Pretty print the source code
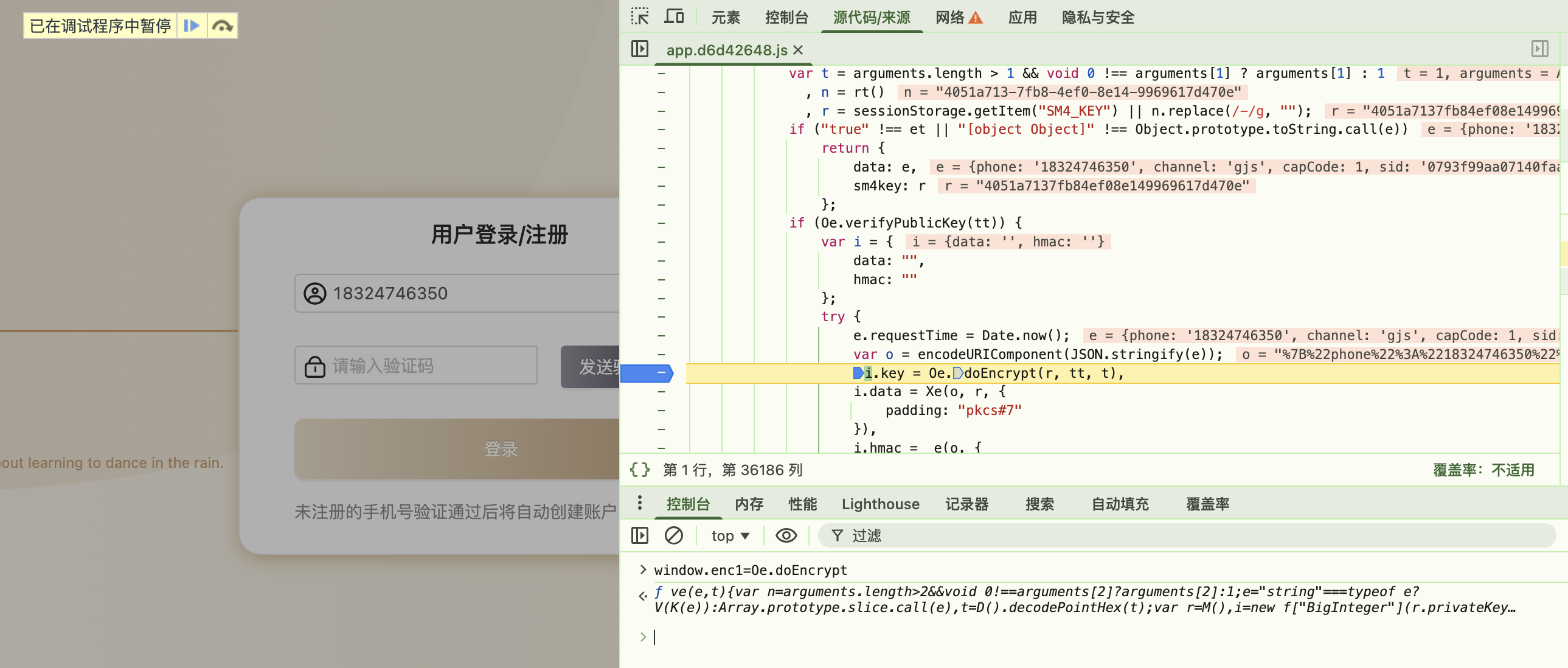The image size is (1568, 668). [639, 470]
